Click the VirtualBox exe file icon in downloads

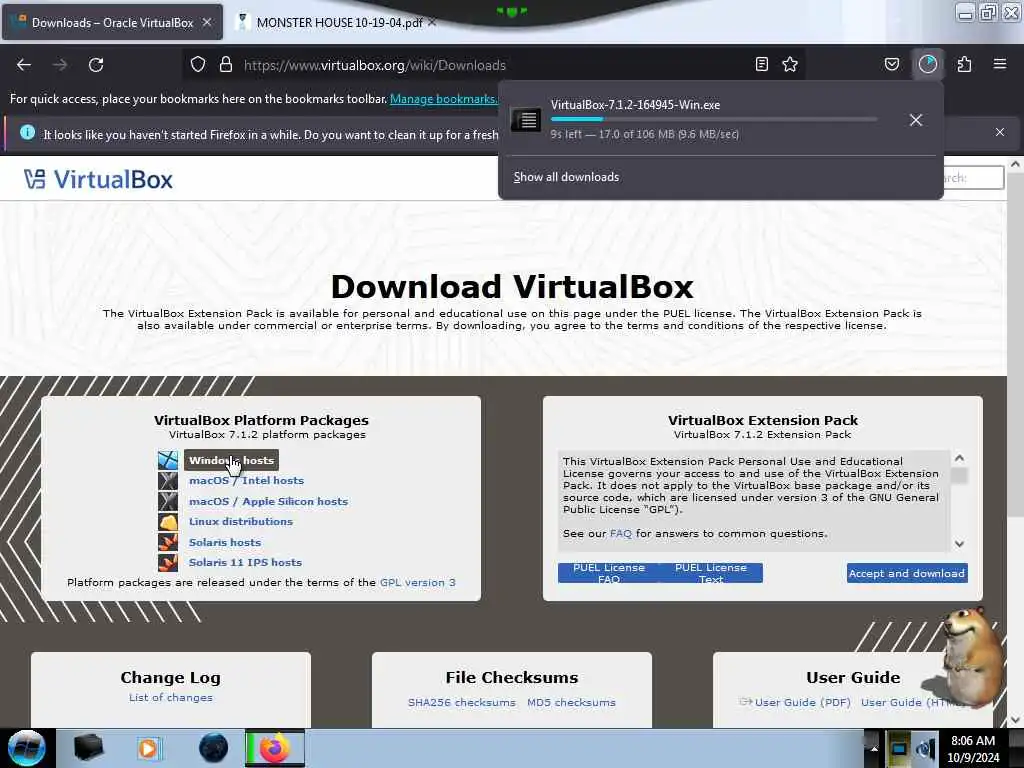tap(526, 120)
